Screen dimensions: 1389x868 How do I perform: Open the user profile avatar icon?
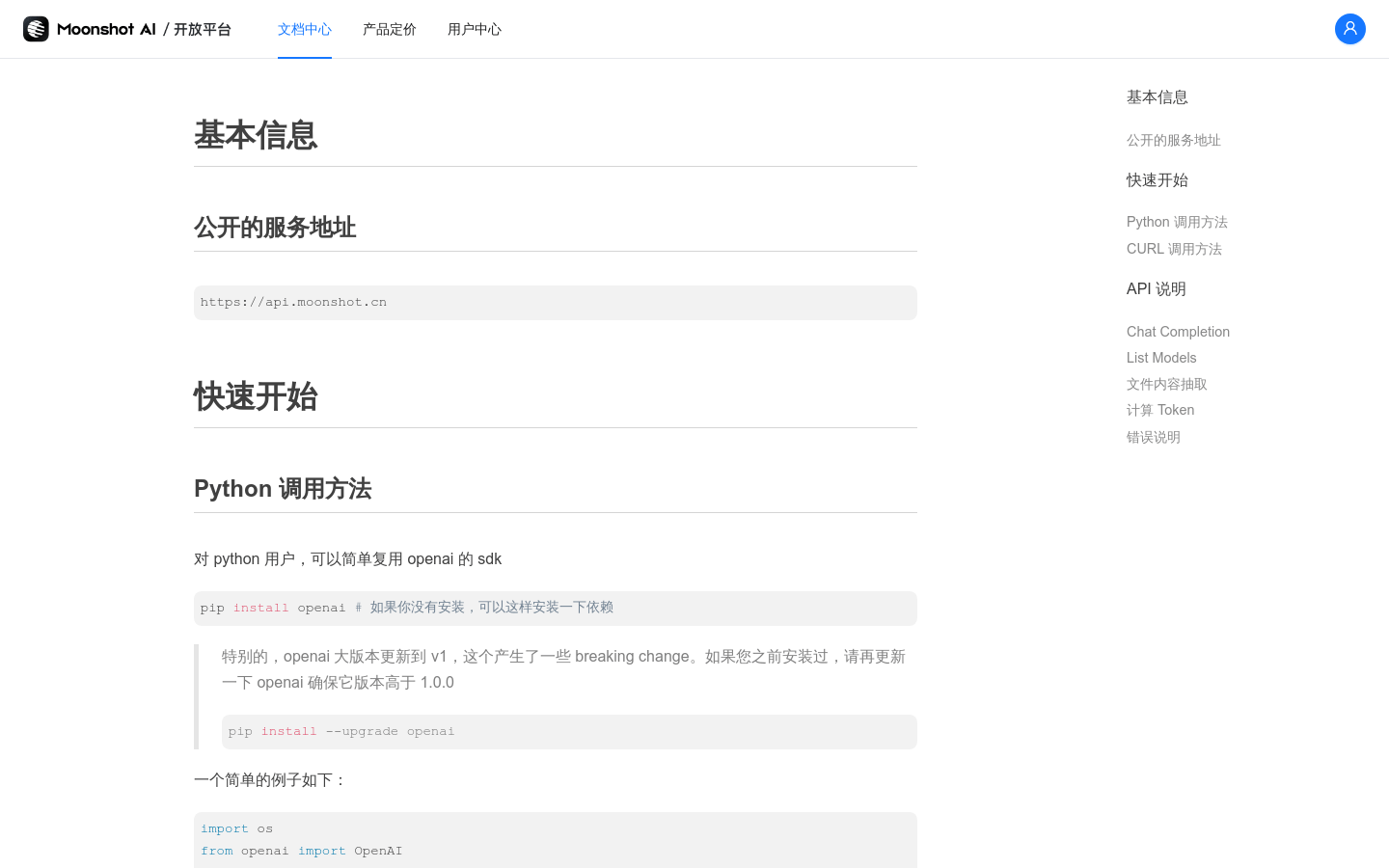(1349, 29)
